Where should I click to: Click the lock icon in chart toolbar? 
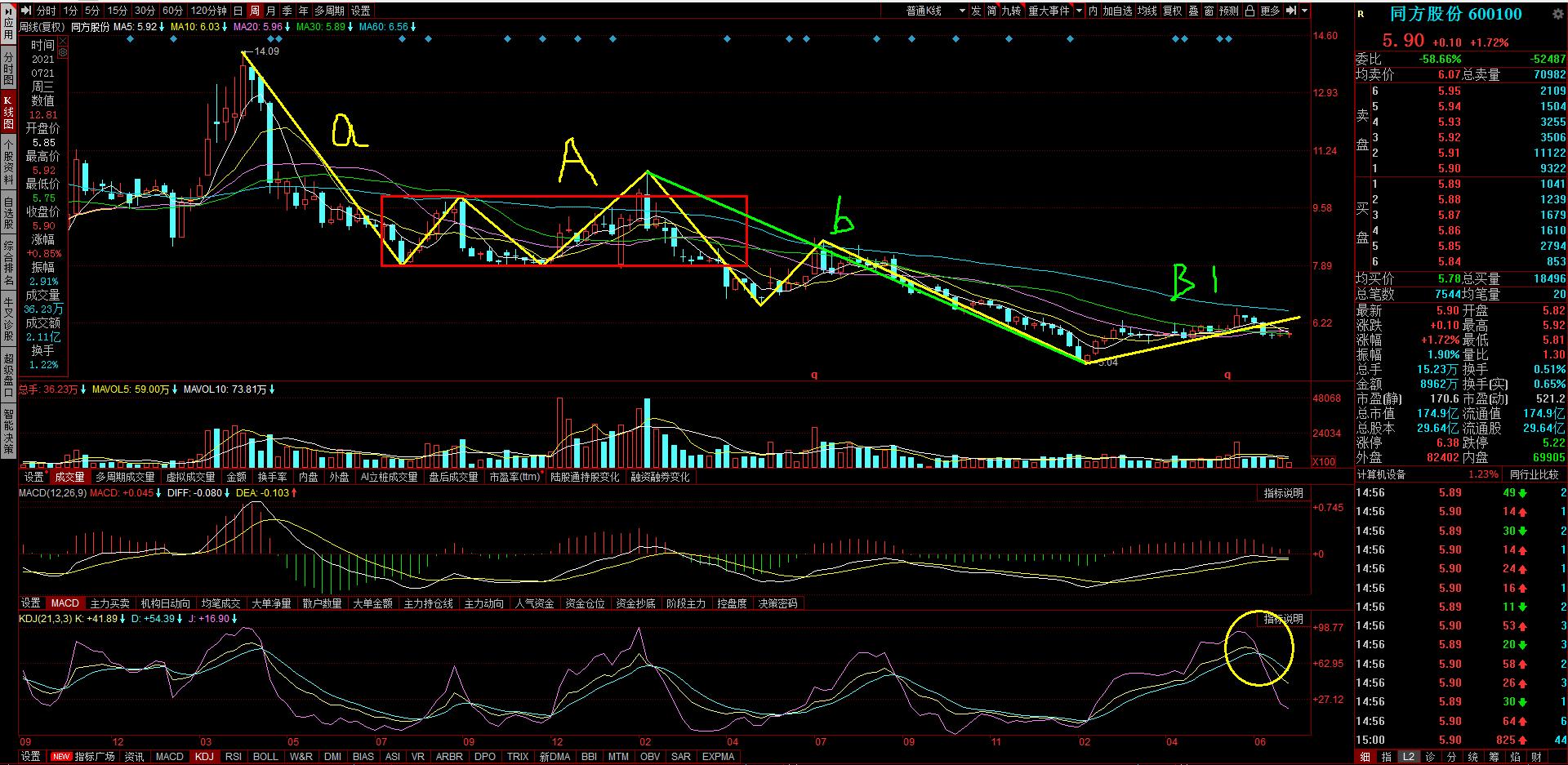point(1249,11)
